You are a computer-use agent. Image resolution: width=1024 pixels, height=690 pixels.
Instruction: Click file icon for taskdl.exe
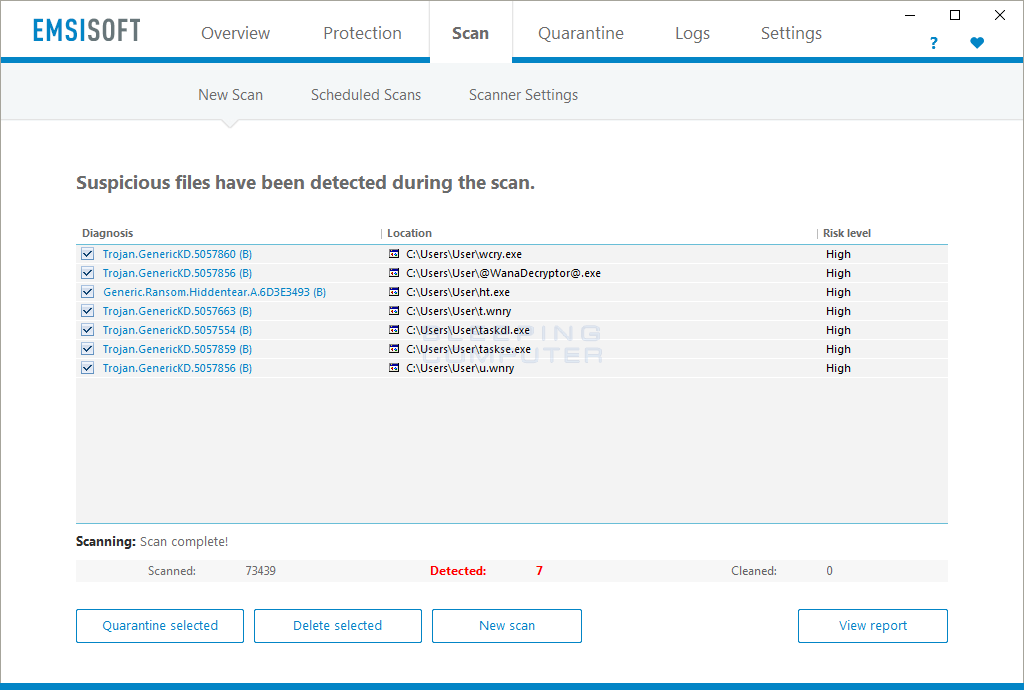(x=394, y=330)
